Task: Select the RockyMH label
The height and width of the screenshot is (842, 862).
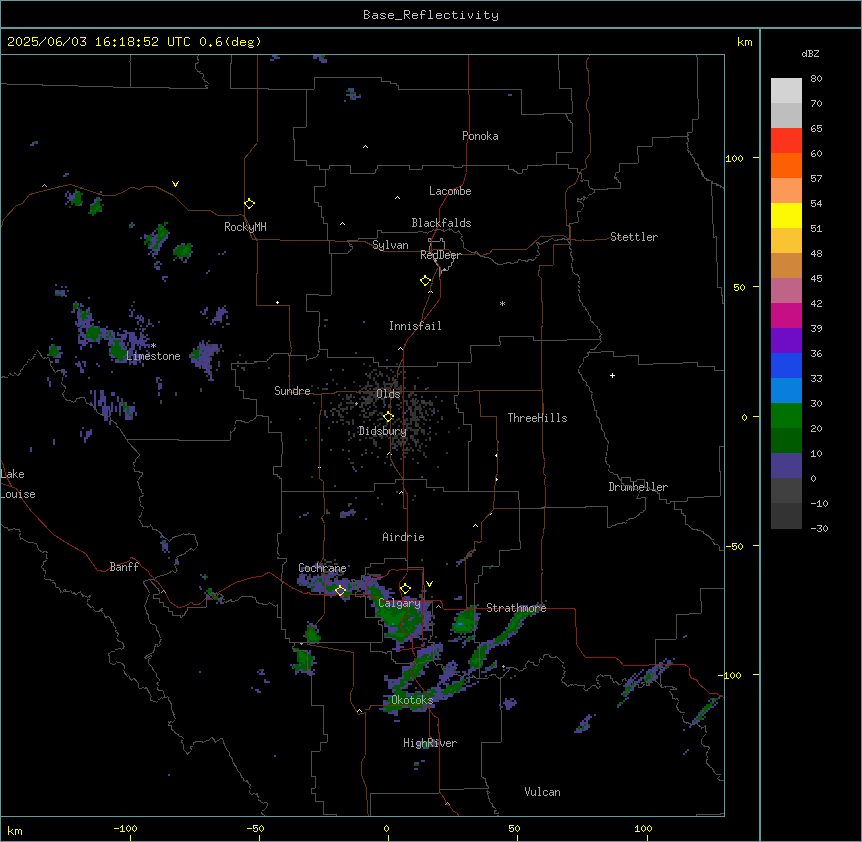Action: pyautogui.click(x=245, y=226)
